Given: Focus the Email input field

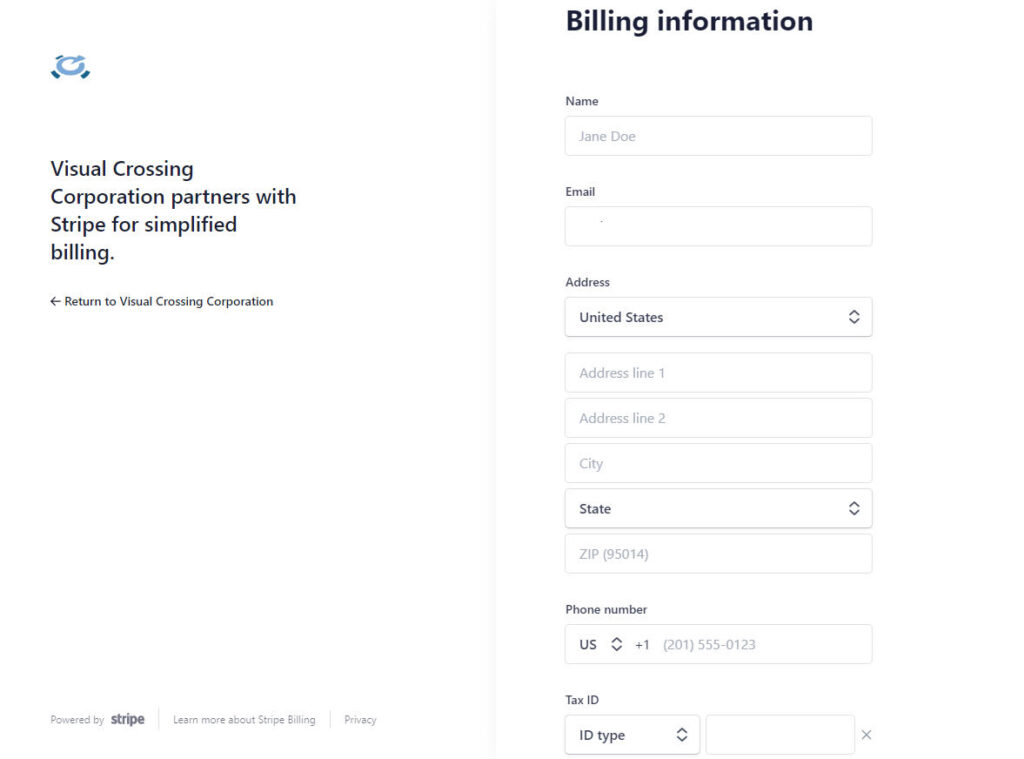Looking at the screenshot, I should click(718, 226).
